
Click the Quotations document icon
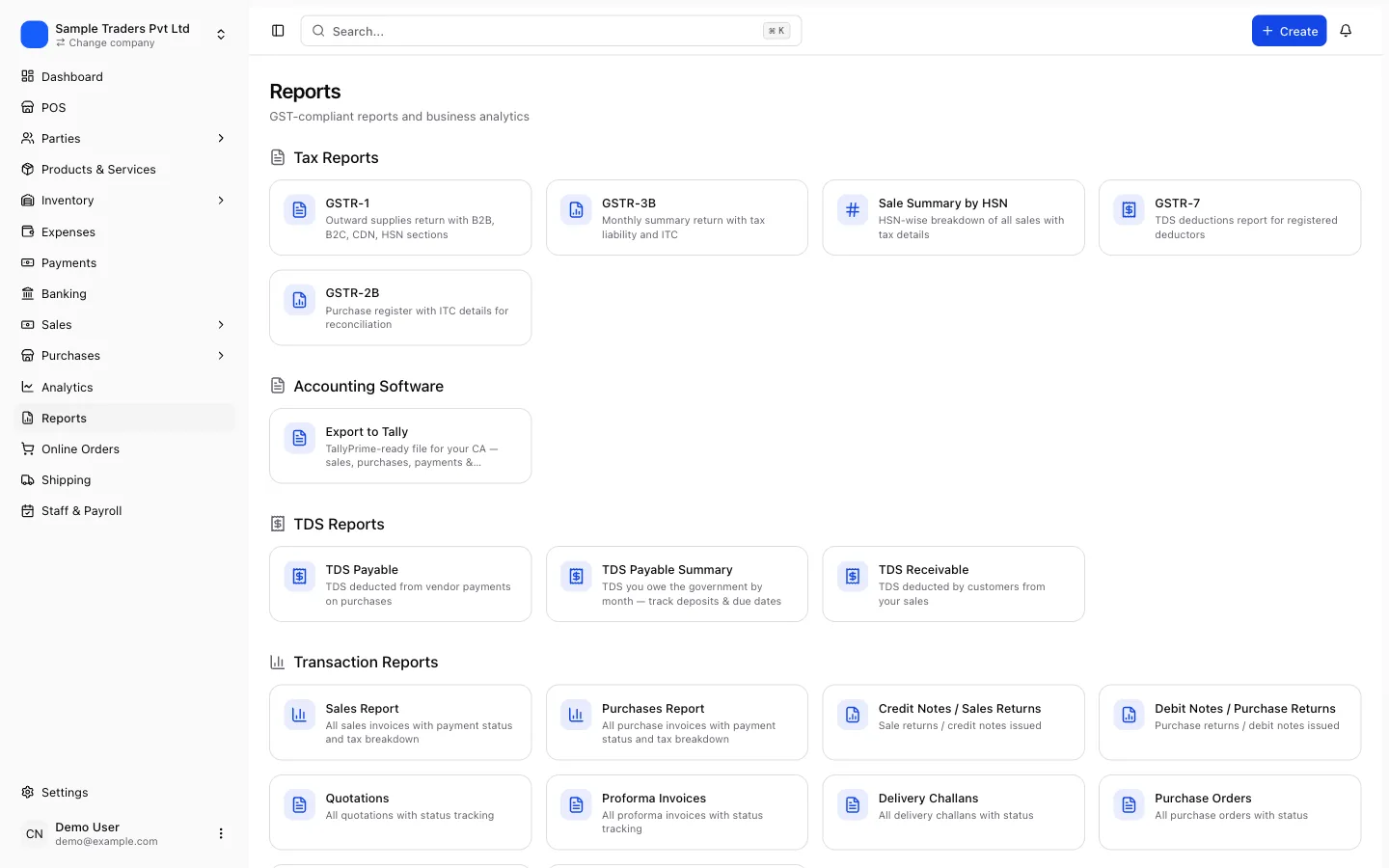[x=300, y=804]
